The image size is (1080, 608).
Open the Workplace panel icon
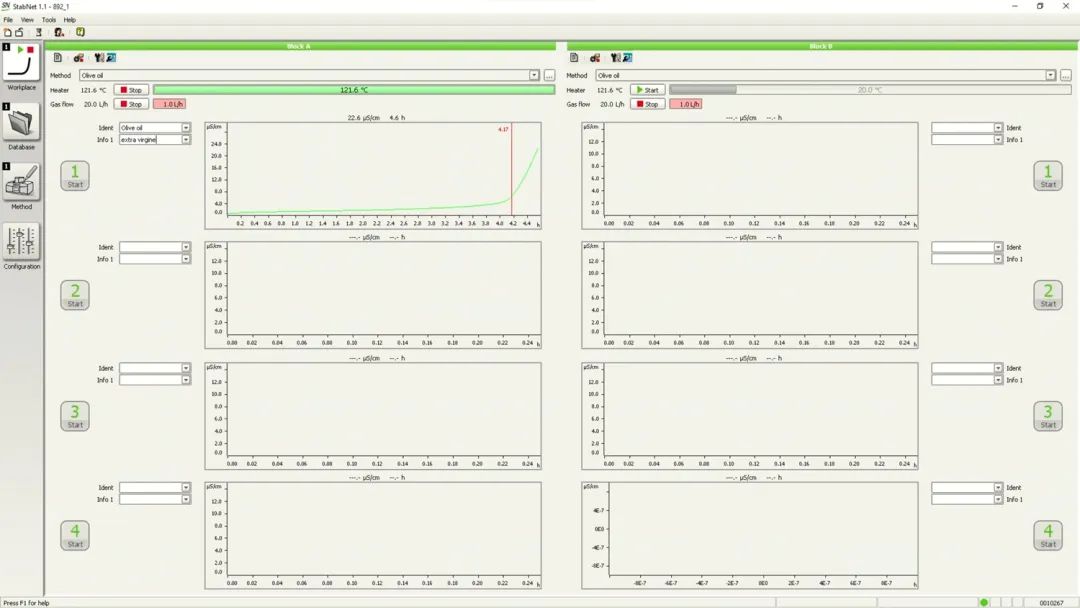coord(21,64)
